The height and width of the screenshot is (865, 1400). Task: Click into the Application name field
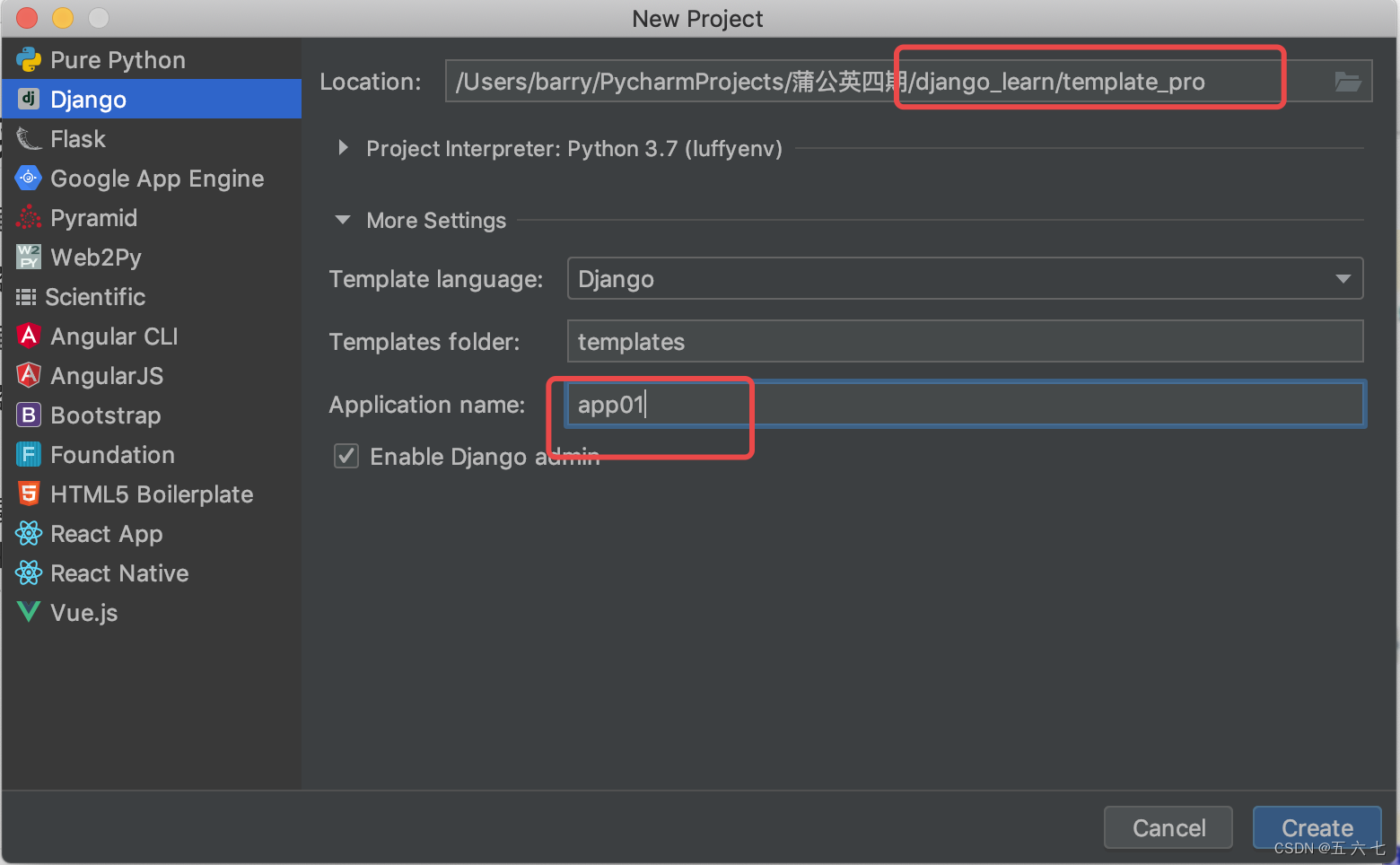coord(965,404)
